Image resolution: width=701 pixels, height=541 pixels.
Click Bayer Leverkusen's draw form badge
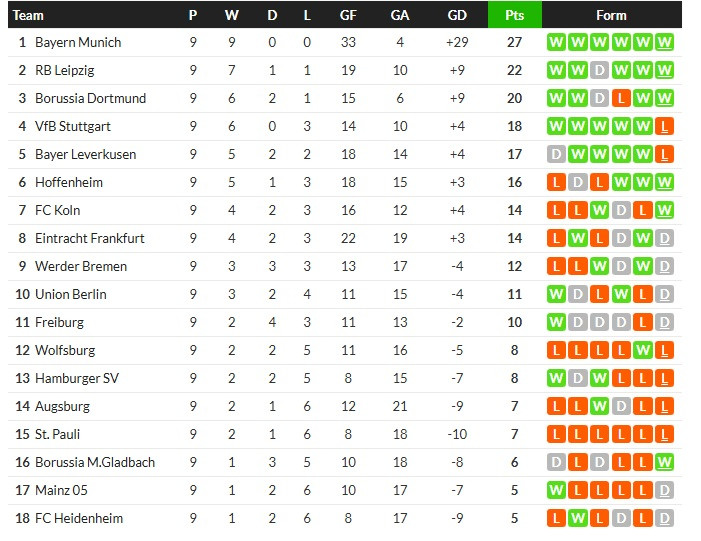555,154
